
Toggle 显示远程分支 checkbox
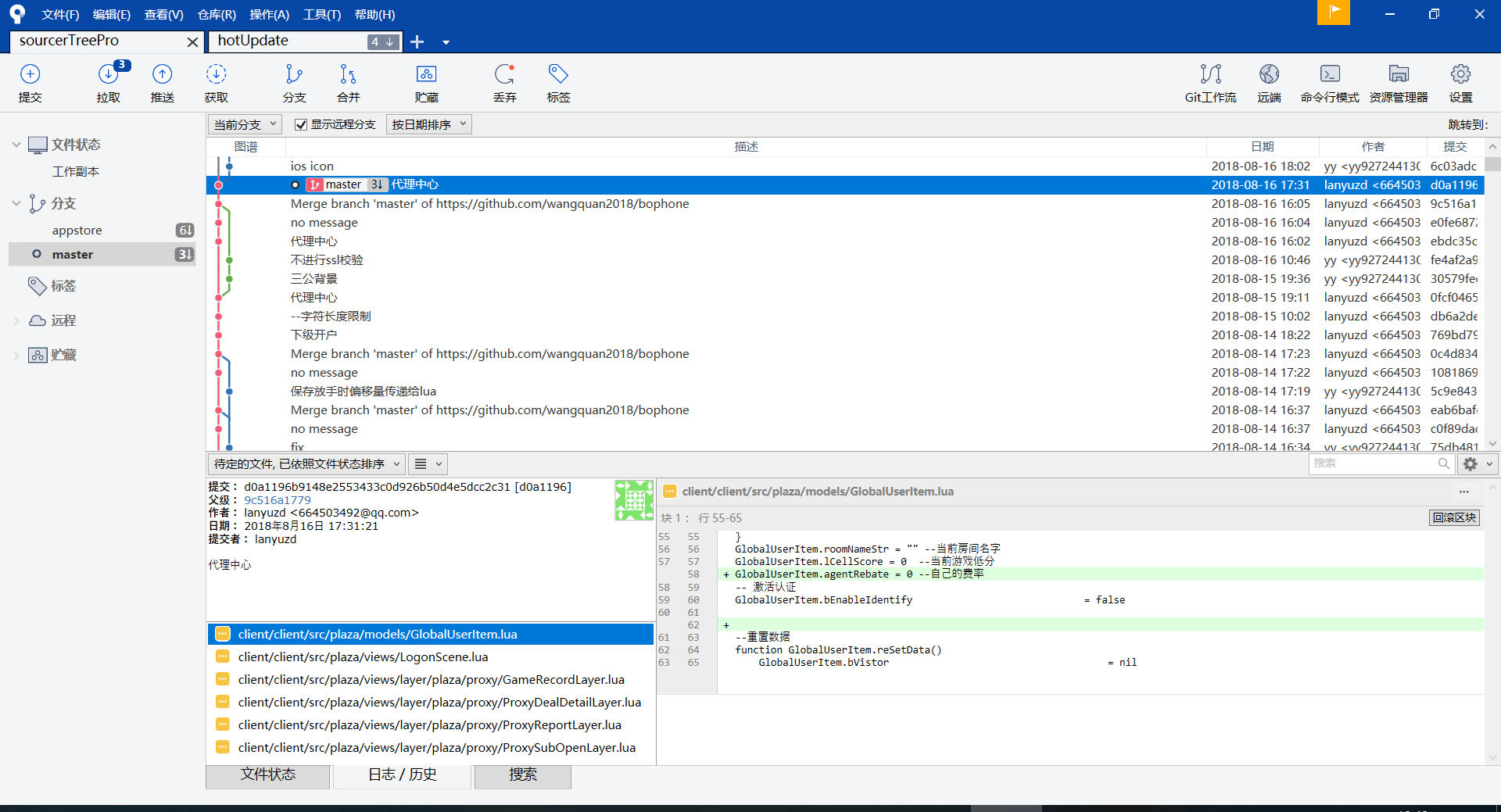click(300, 124)
